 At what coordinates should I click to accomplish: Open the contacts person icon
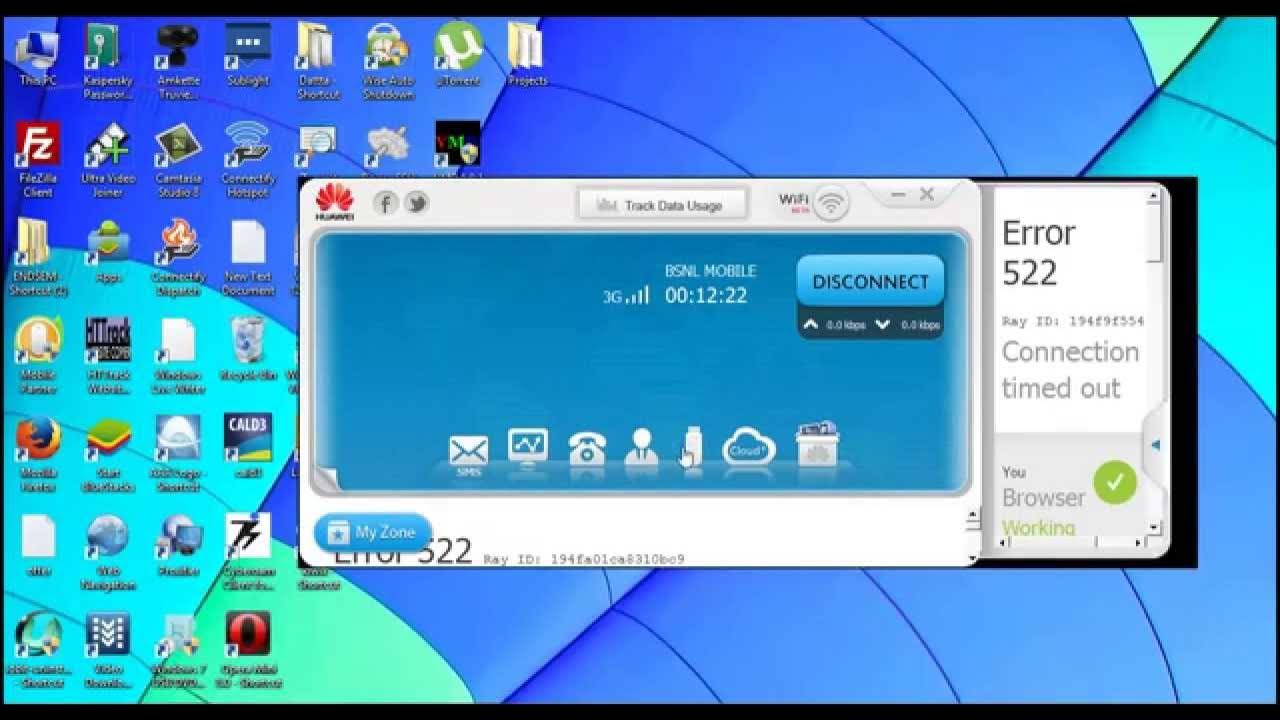click(x=641, y=447)
